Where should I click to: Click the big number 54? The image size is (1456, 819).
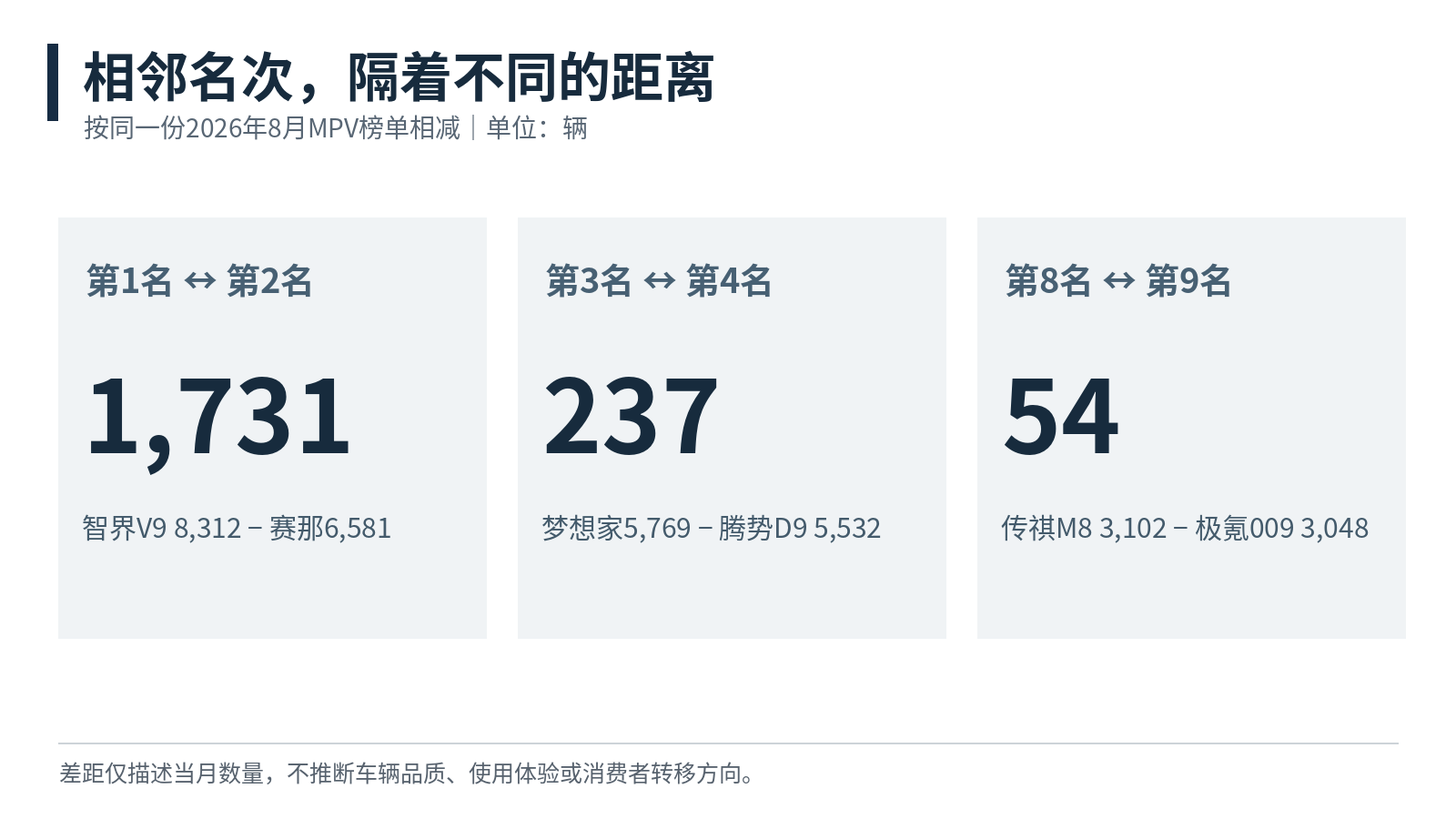(x=1061, y=417)
